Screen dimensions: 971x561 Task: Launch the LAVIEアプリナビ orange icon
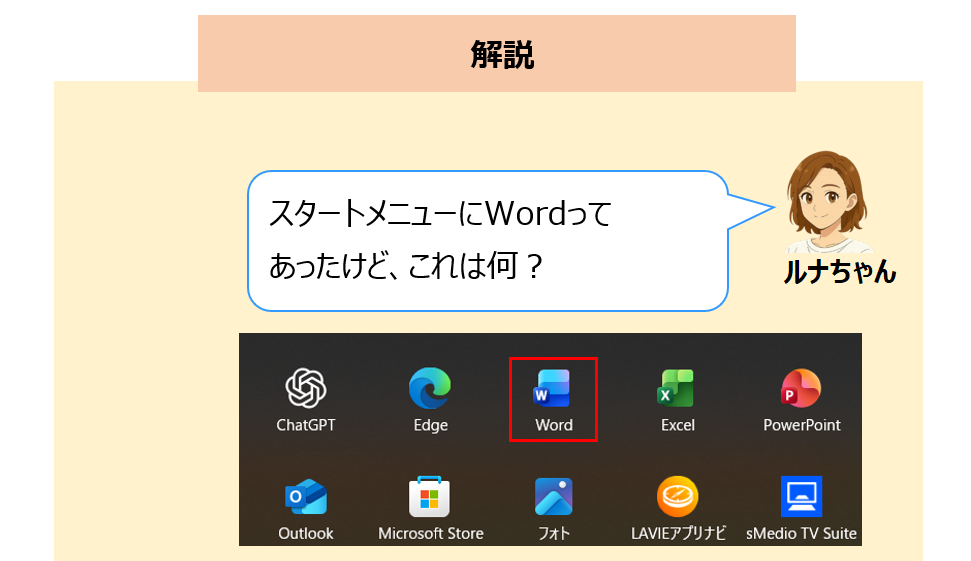(677, 496)
